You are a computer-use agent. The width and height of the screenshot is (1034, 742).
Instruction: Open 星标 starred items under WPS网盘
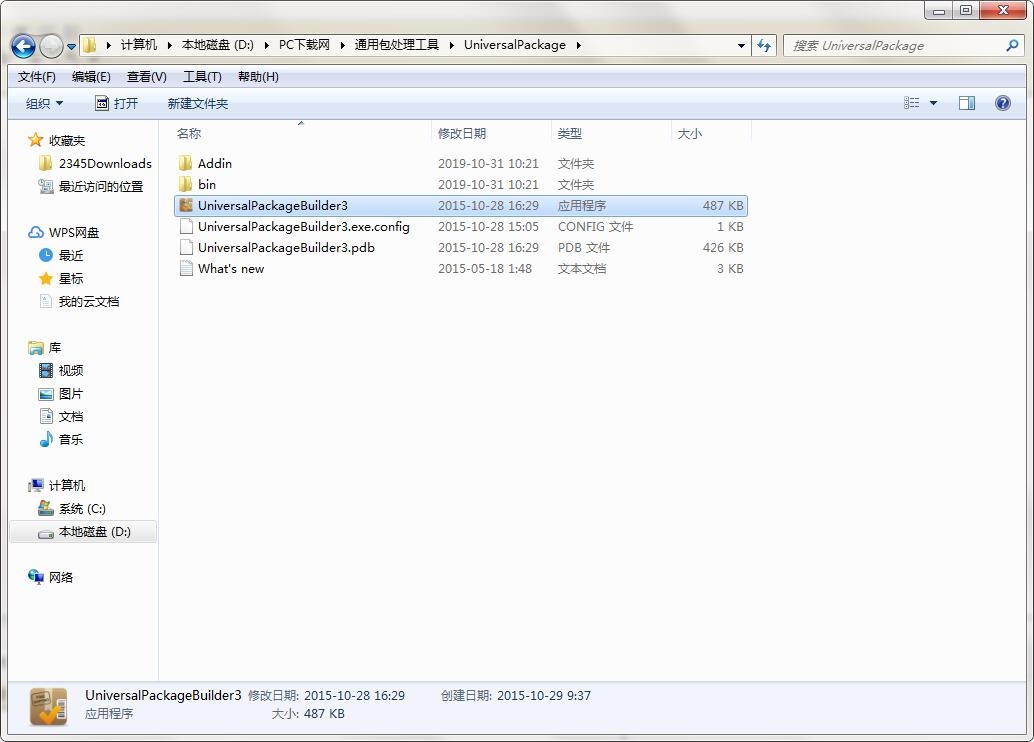(x=61, y=278)
